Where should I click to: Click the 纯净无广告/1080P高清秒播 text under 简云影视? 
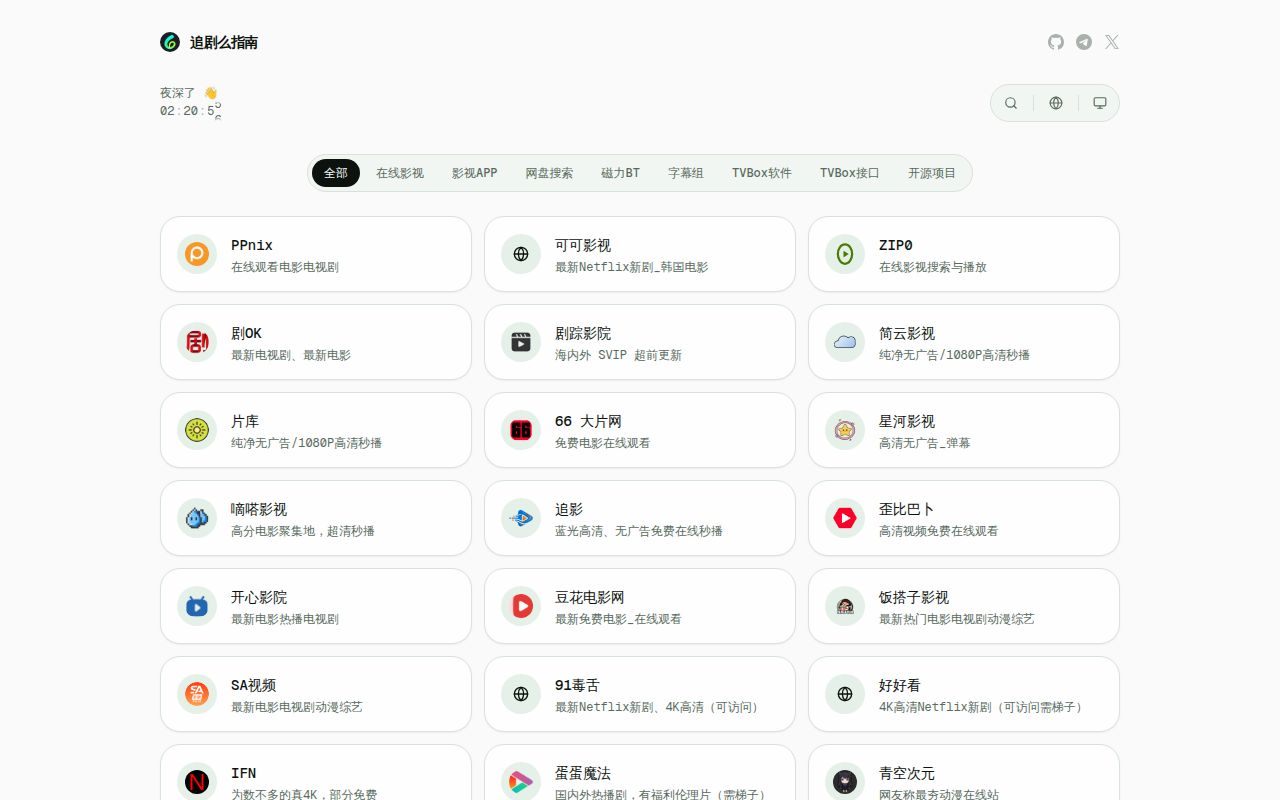point(954,355)
